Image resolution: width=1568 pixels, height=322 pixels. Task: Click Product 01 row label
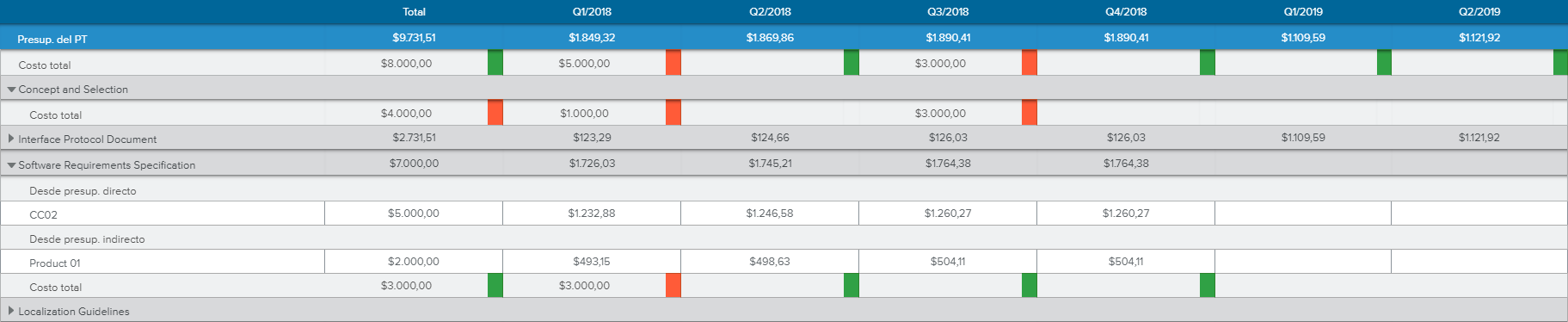point(55,263)
